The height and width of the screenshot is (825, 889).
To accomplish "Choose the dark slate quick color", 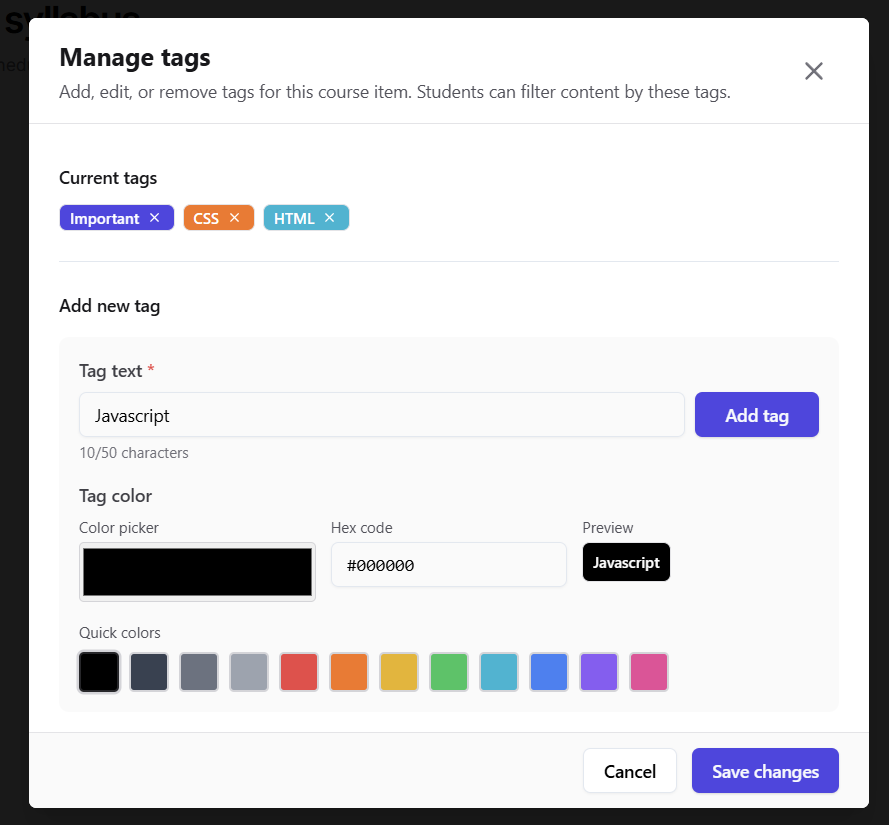I will 149,672.
